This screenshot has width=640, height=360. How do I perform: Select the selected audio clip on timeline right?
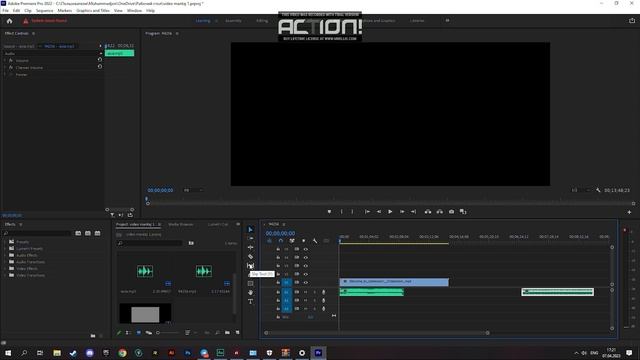(558, 292)
